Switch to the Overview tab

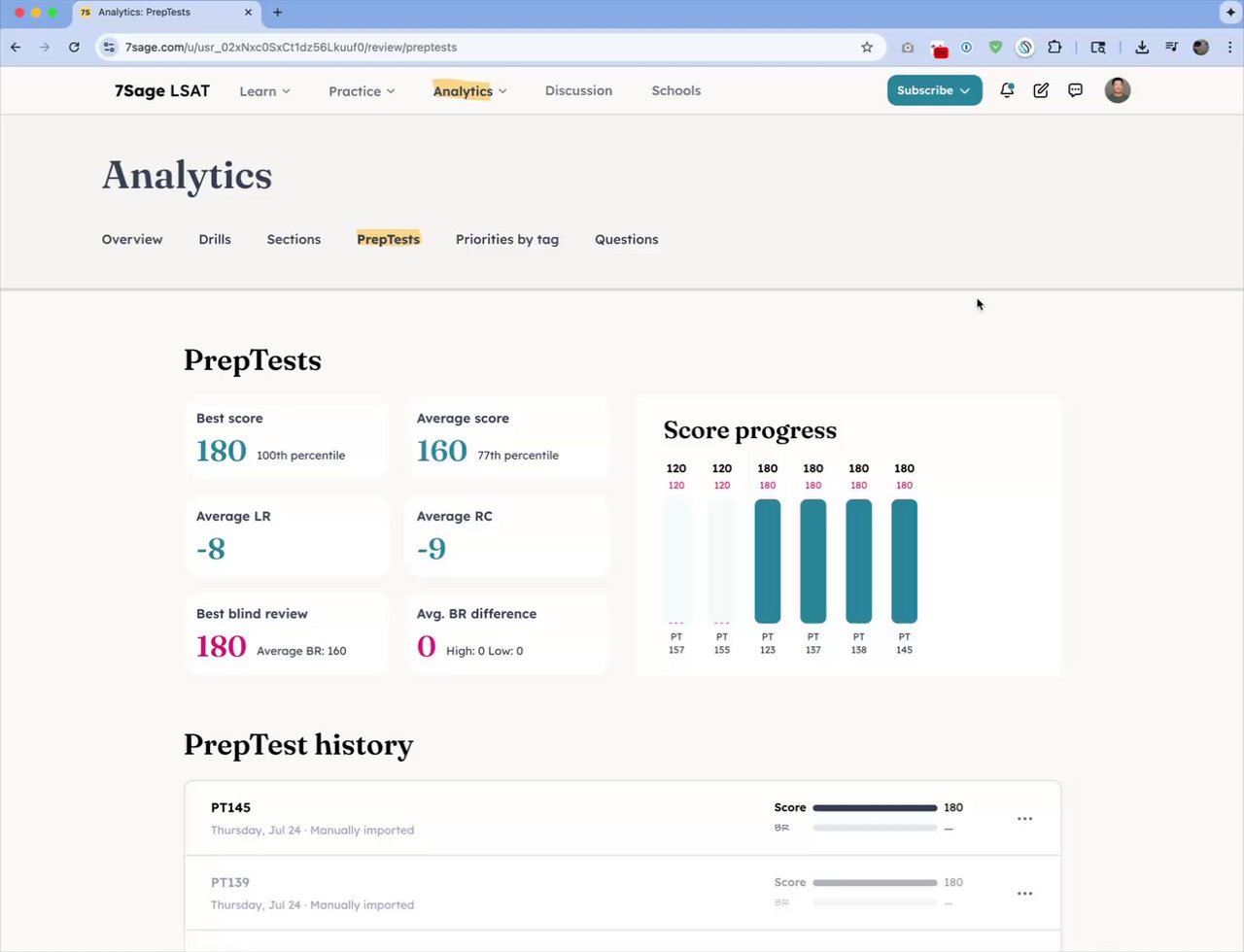132,239
